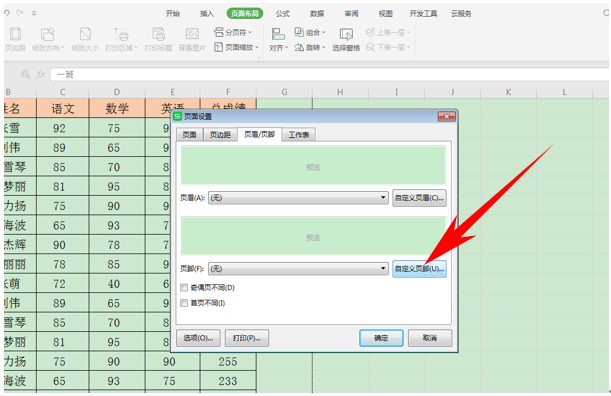
Task: Click cell with value 233
Action: [x=228, y=381]
